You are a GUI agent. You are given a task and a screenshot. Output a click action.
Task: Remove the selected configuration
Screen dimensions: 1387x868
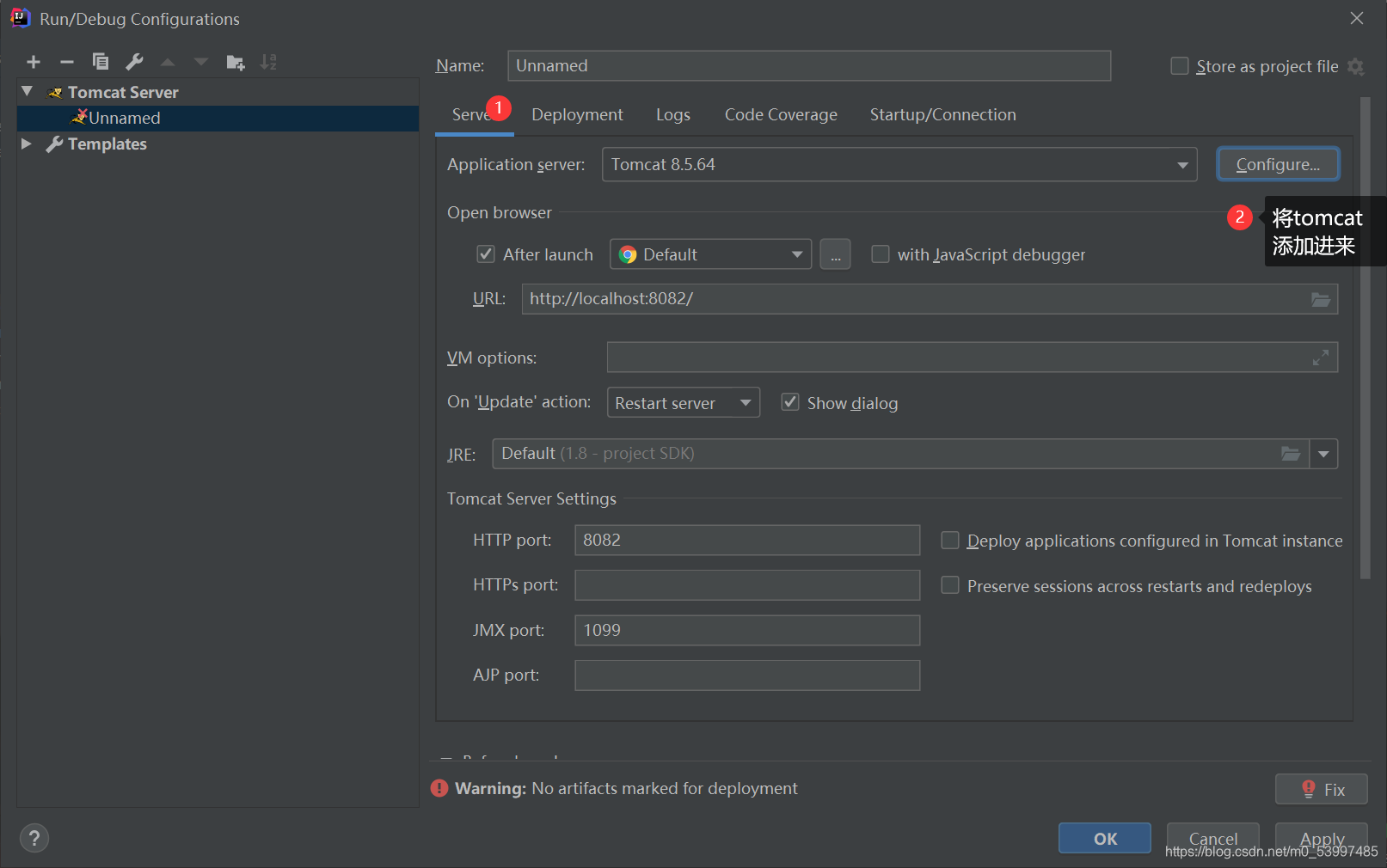[67, 62]
